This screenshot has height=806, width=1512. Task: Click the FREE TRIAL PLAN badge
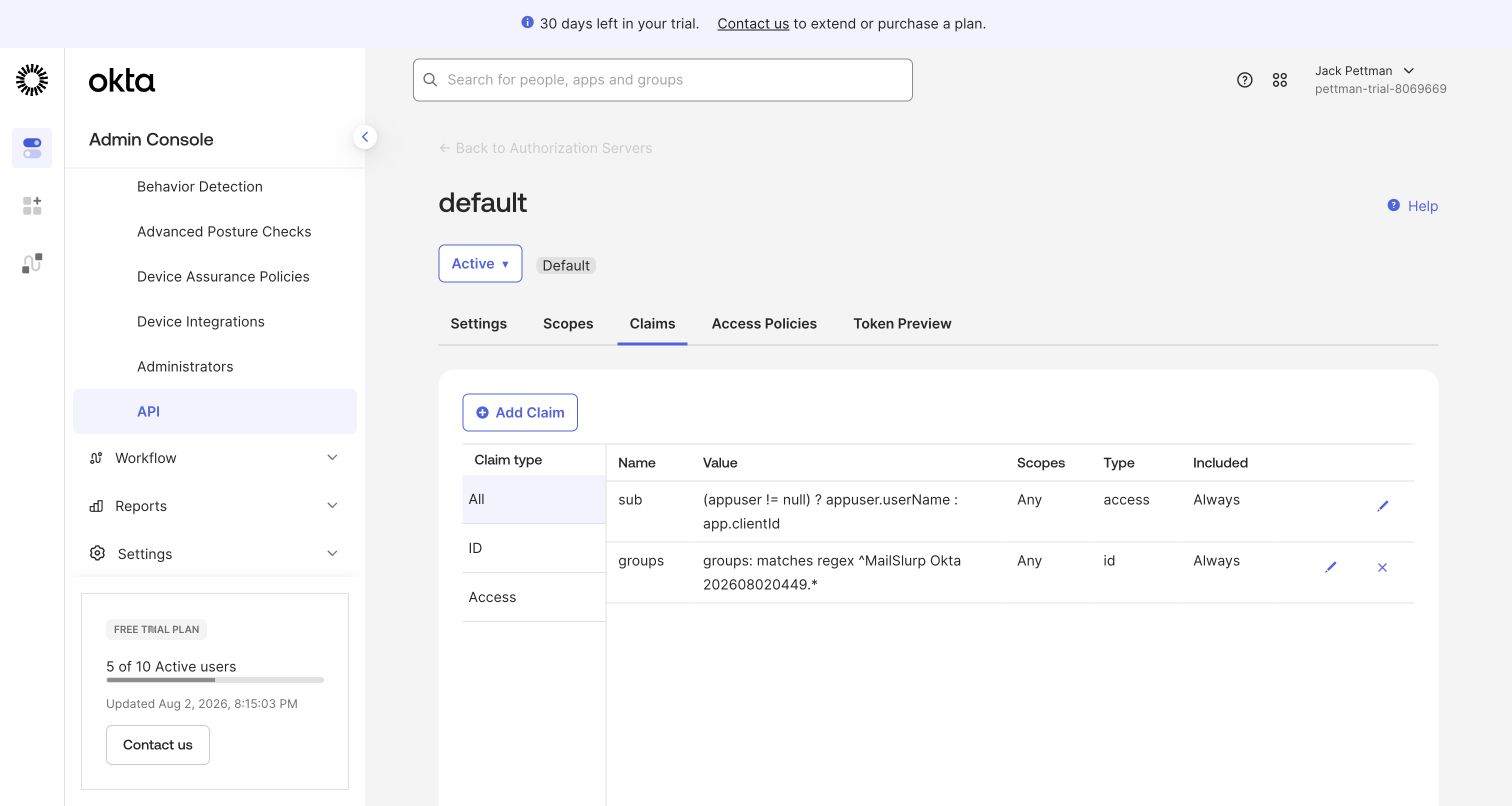[156, 629]
